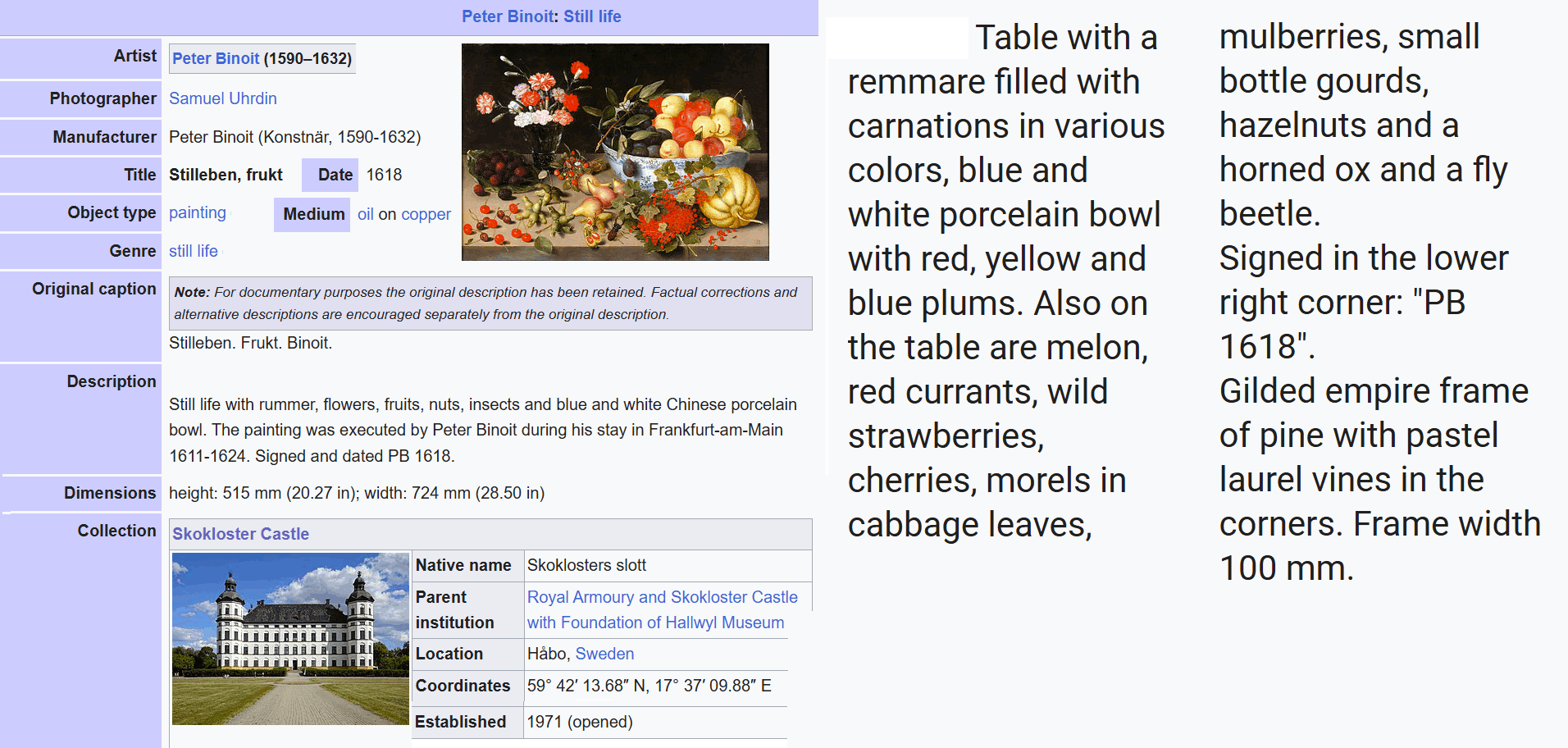This screenshot has width=1568, height=748.
Task: Click the 1618 date value
Action: click(x=384, y=175)
